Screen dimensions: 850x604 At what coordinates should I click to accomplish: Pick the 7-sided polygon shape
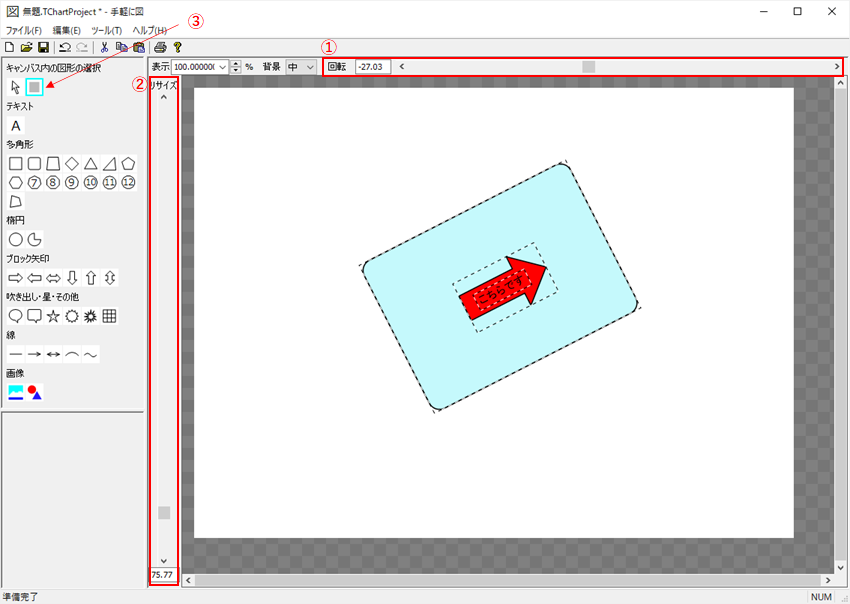coord(34,182)
